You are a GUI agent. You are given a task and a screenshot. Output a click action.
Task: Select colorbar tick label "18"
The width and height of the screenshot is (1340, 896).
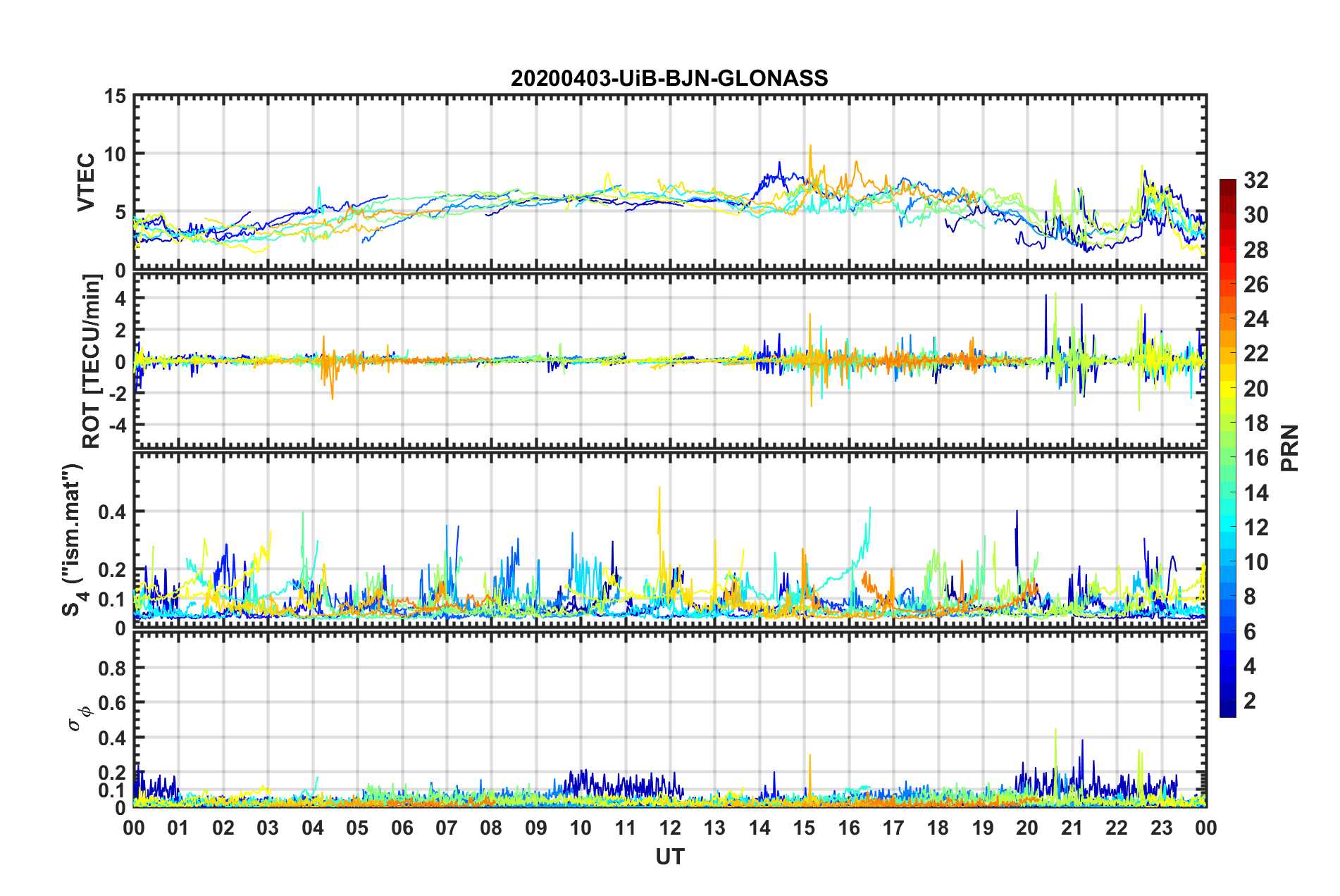tap(1255, 423)
